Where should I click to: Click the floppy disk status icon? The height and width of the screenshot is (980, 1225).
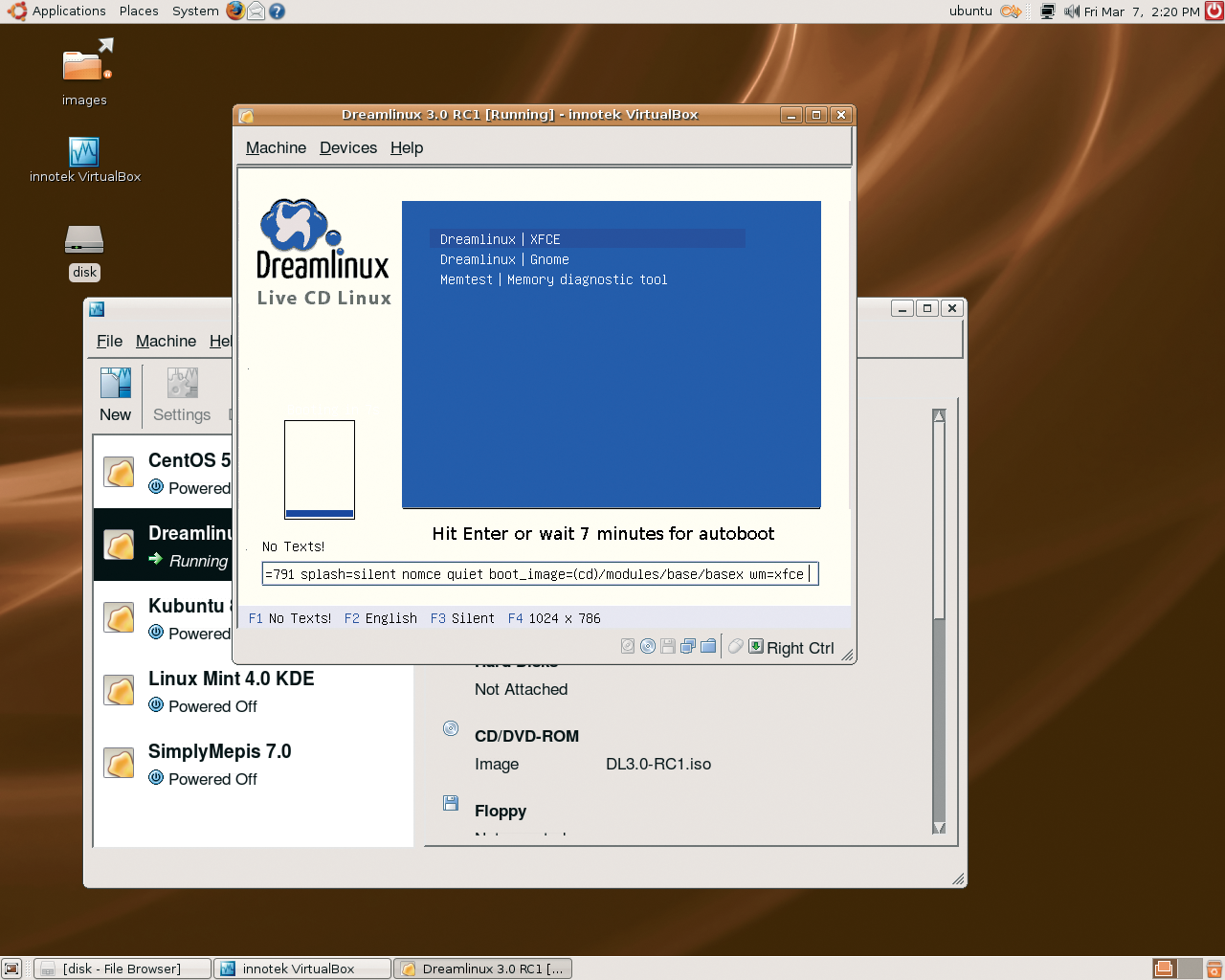click(668, 646)
